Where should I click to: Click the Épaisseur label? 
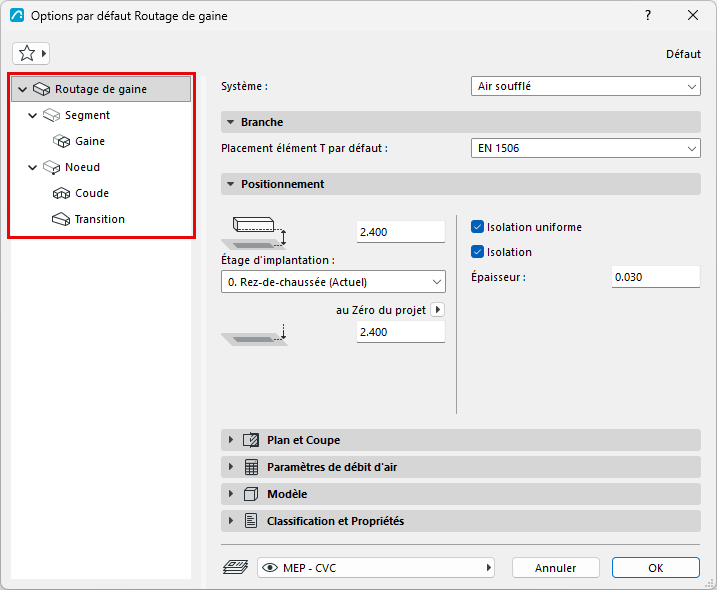(x=498, y=277)
